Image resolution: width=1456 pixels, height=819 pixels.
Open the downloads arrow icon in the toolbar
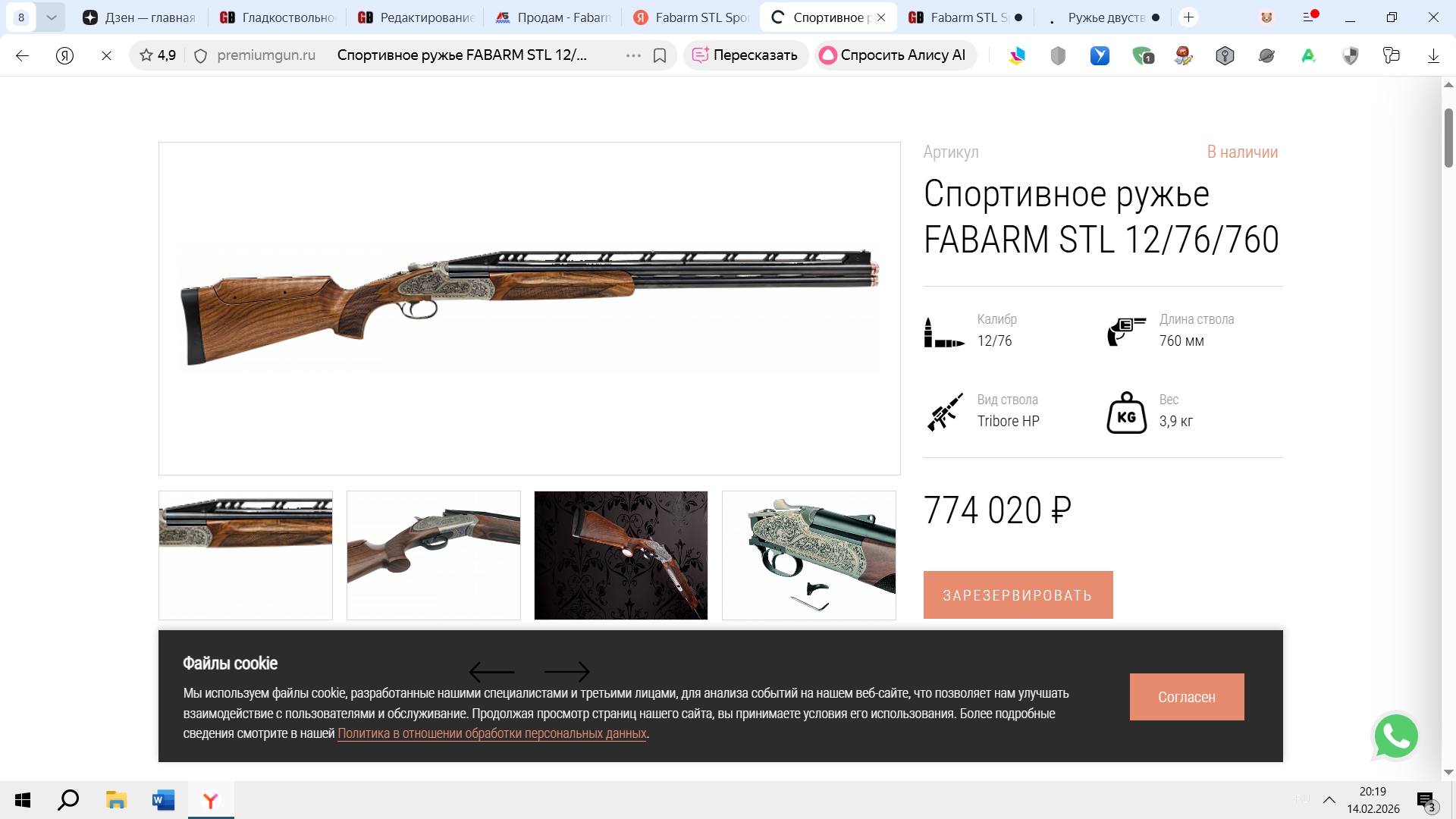click(x=1433, y=55)
